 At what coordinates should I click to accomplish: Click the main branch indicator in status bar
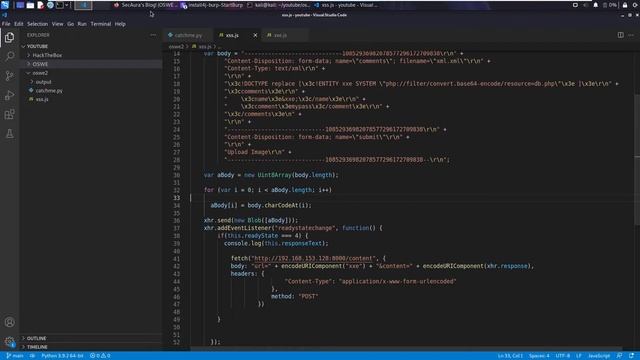[x=15, y=356]
